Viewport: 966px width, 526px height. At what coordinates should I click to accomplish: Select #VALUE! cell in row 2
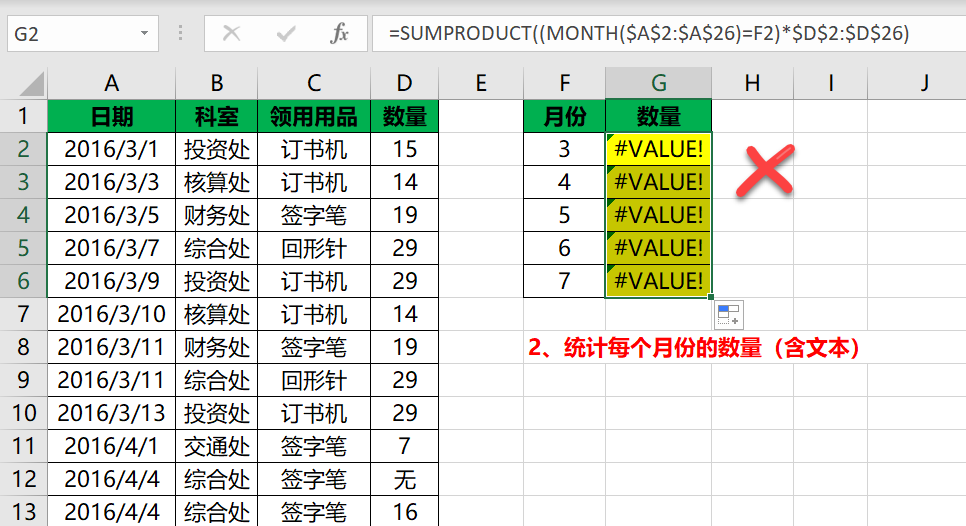pyautogui.click(x=659, y=149)
